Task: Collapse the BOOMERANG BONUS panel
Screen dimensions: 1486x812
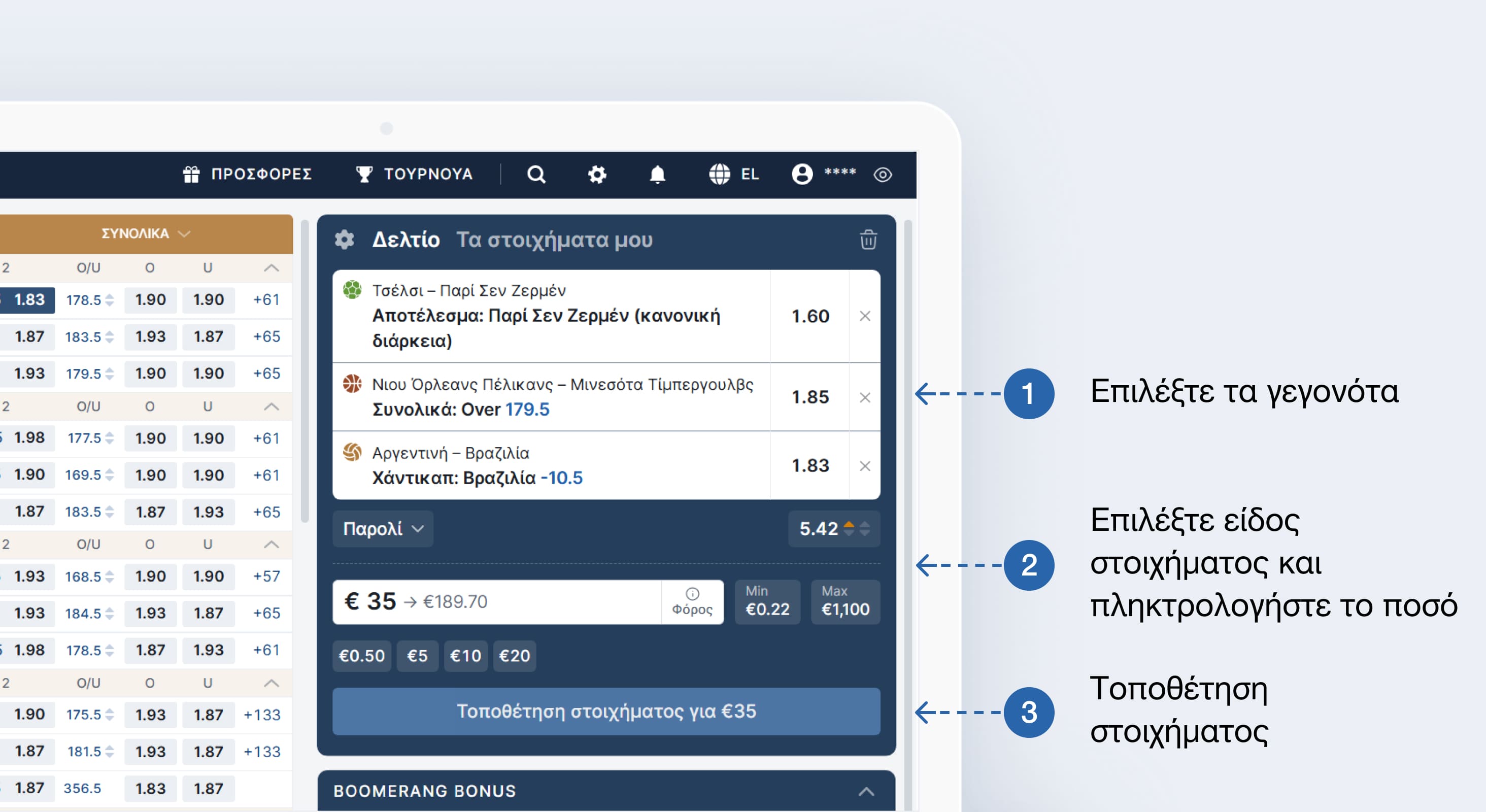Action: (x=866, y=791)
